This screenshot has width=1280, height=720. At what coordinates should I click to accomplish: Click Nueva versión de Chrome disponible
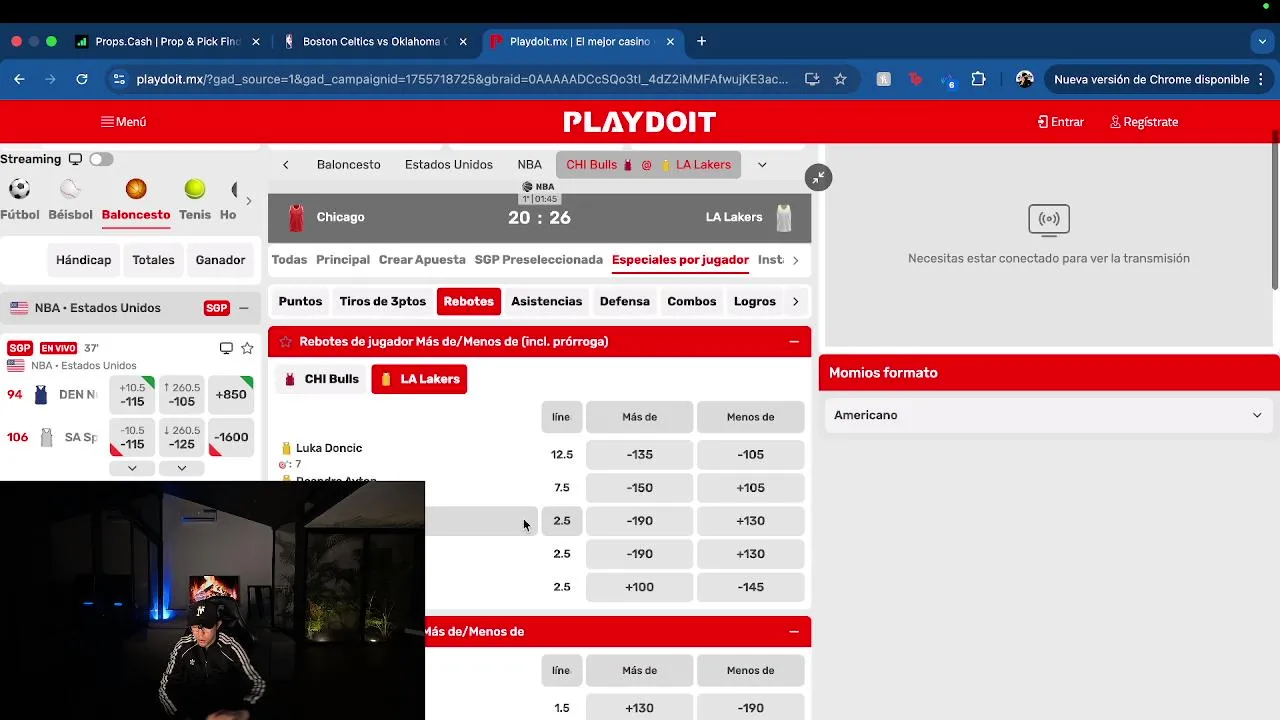pos(1158,79)
